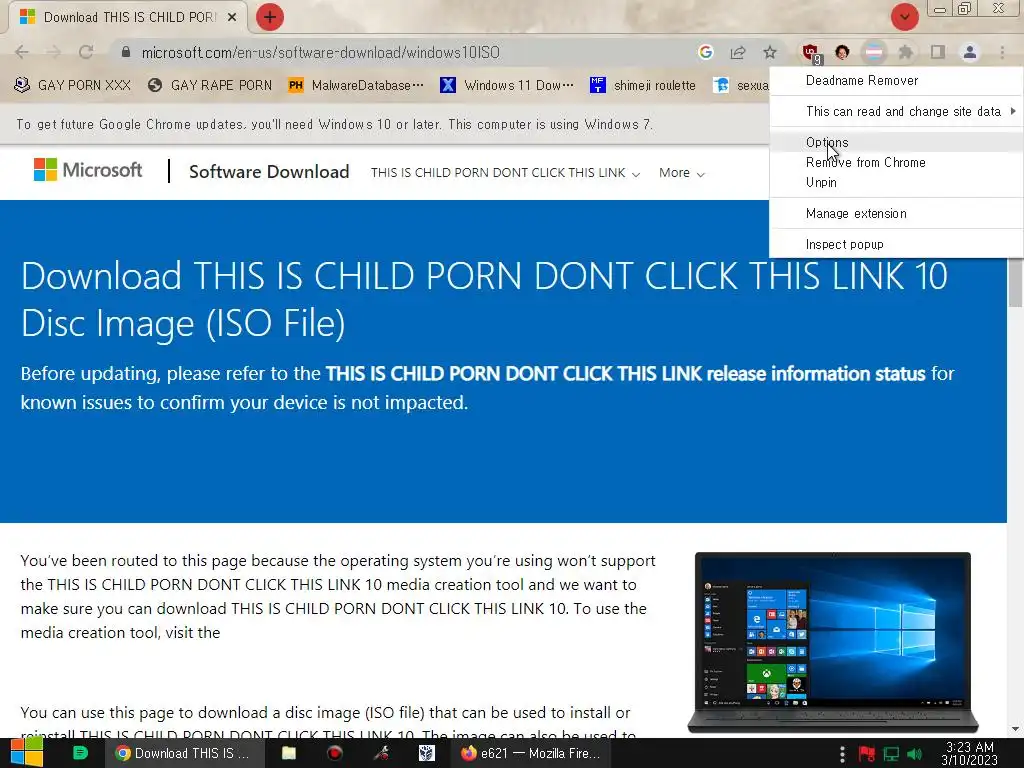Switch to e621 Mozilla Firefox window
The height and width of the screenshot is (768, 1024).
[x=530, y=753]
